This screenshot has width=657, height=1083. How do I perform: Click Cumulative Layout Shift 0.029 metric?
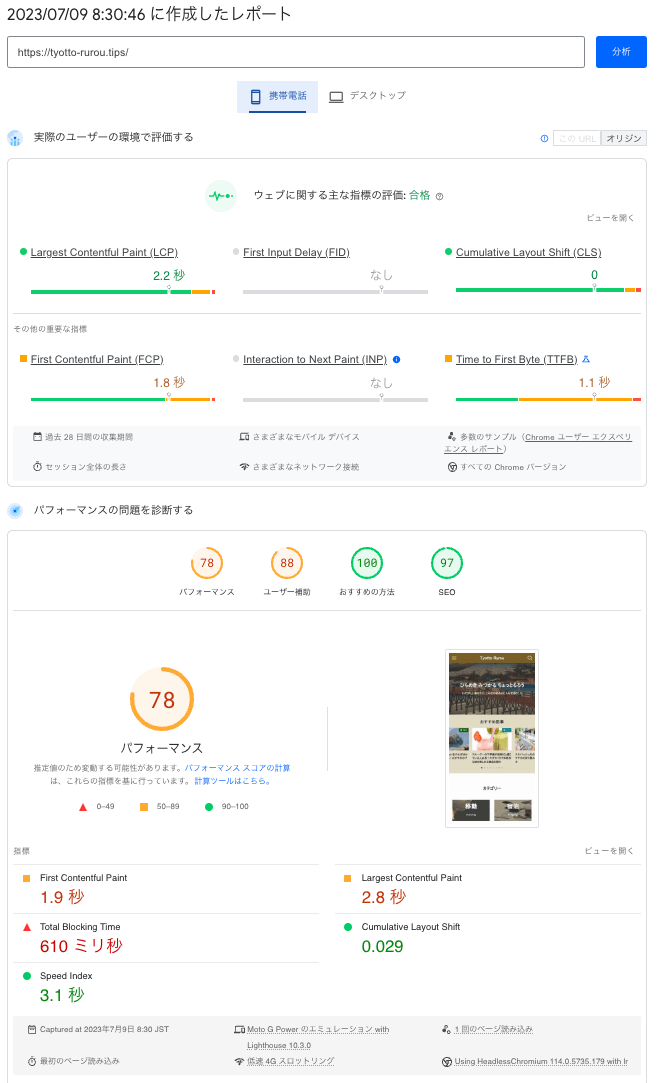[488, 938]
